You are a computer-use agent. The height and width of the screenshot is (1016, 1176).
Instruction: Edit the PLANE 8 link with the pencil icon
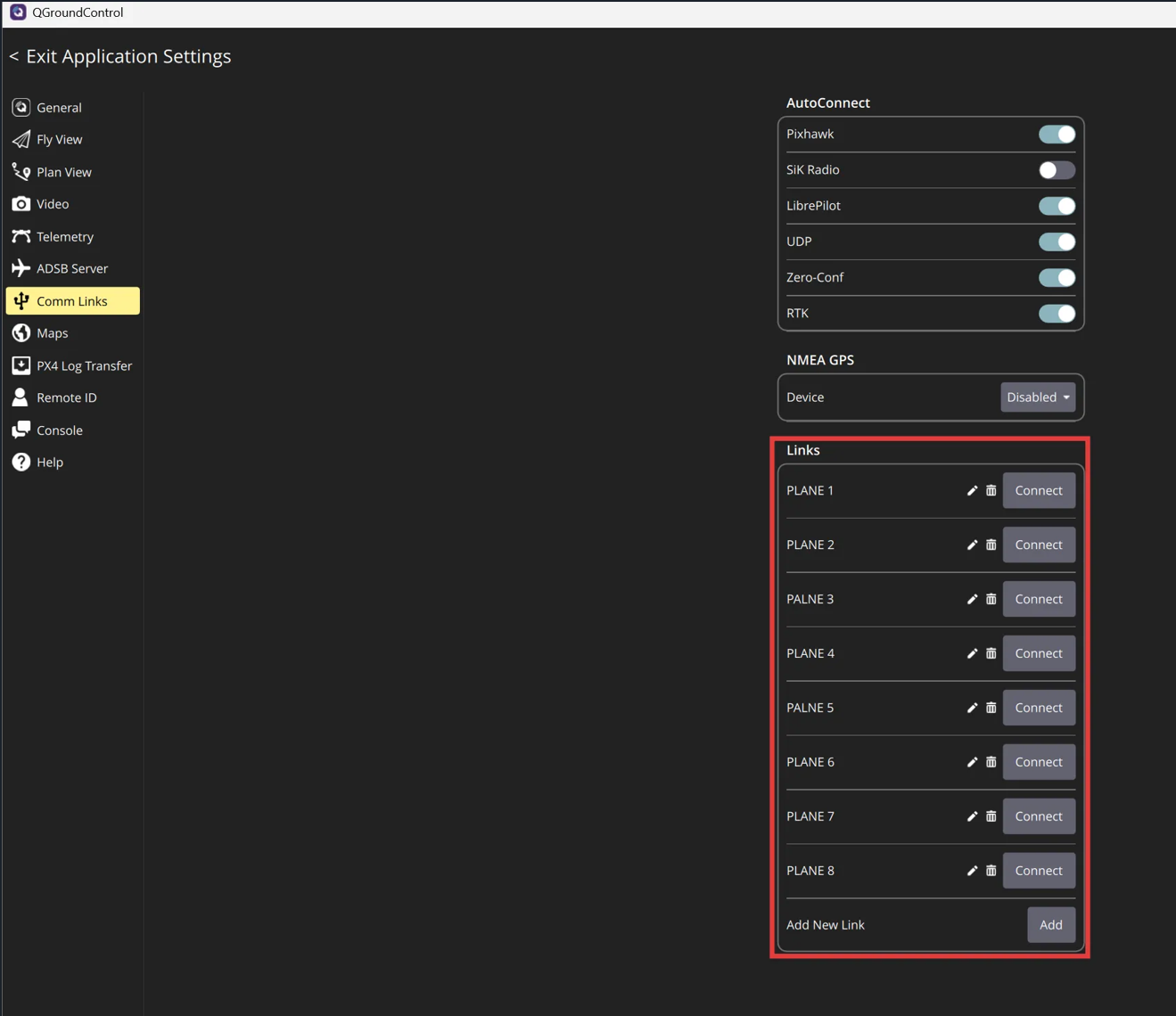pos(973,871)
